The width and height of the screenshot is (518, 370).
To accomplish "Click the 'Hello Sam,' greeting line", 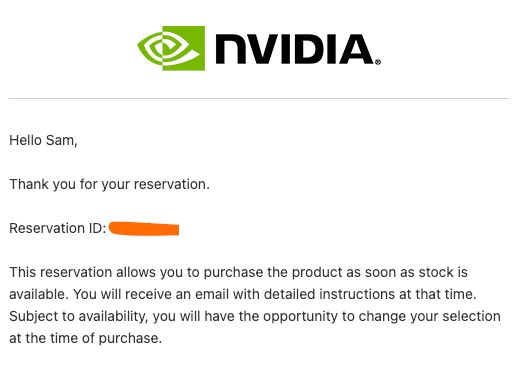I will pyautogui.click(x=43, y=140).
